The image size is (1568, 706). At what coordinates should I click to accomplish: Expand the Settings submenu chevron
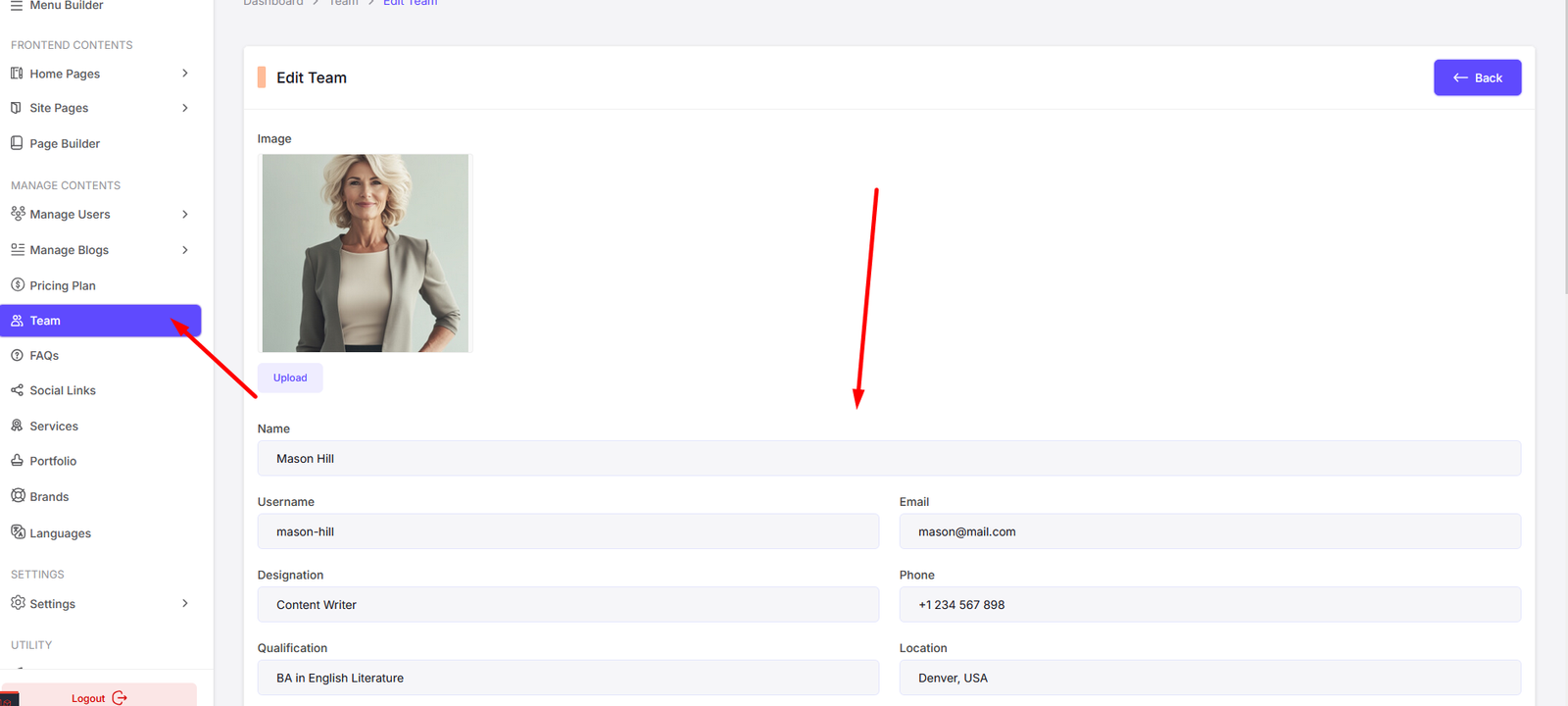184,603
